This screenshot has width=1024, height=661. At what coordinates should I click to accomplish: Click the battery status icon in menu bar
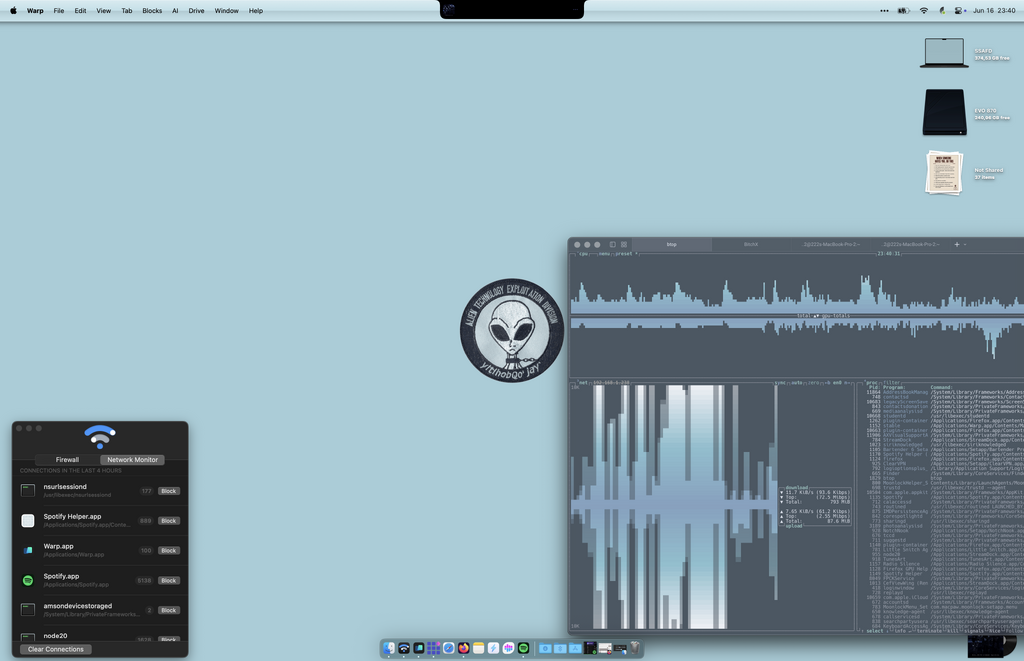point(904,10)
